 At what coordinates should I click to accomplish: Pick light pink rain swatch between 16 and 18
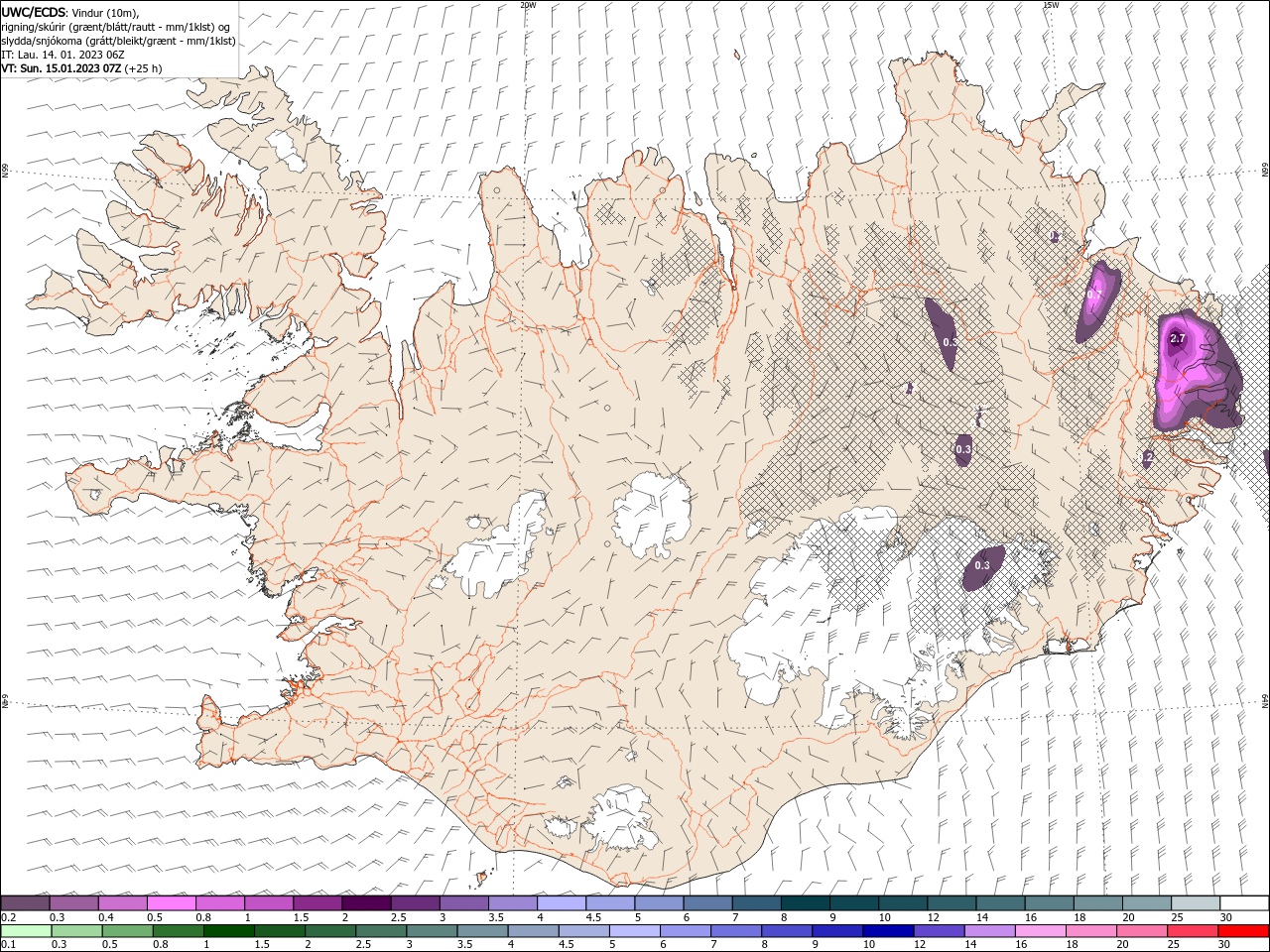pyautogui.click(x=1039, y=931)
